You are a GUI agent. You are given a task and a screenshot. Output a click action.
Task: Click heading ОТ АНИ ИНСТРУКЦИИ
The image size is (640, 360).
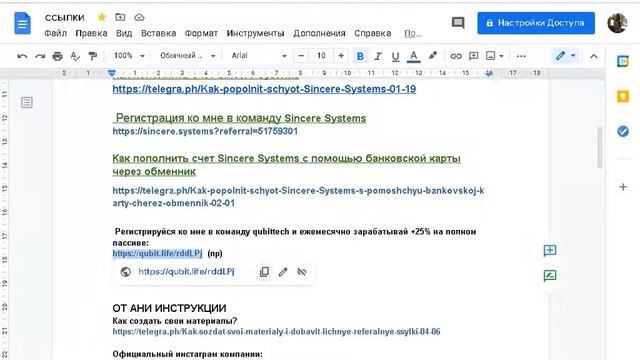(169, 308)
